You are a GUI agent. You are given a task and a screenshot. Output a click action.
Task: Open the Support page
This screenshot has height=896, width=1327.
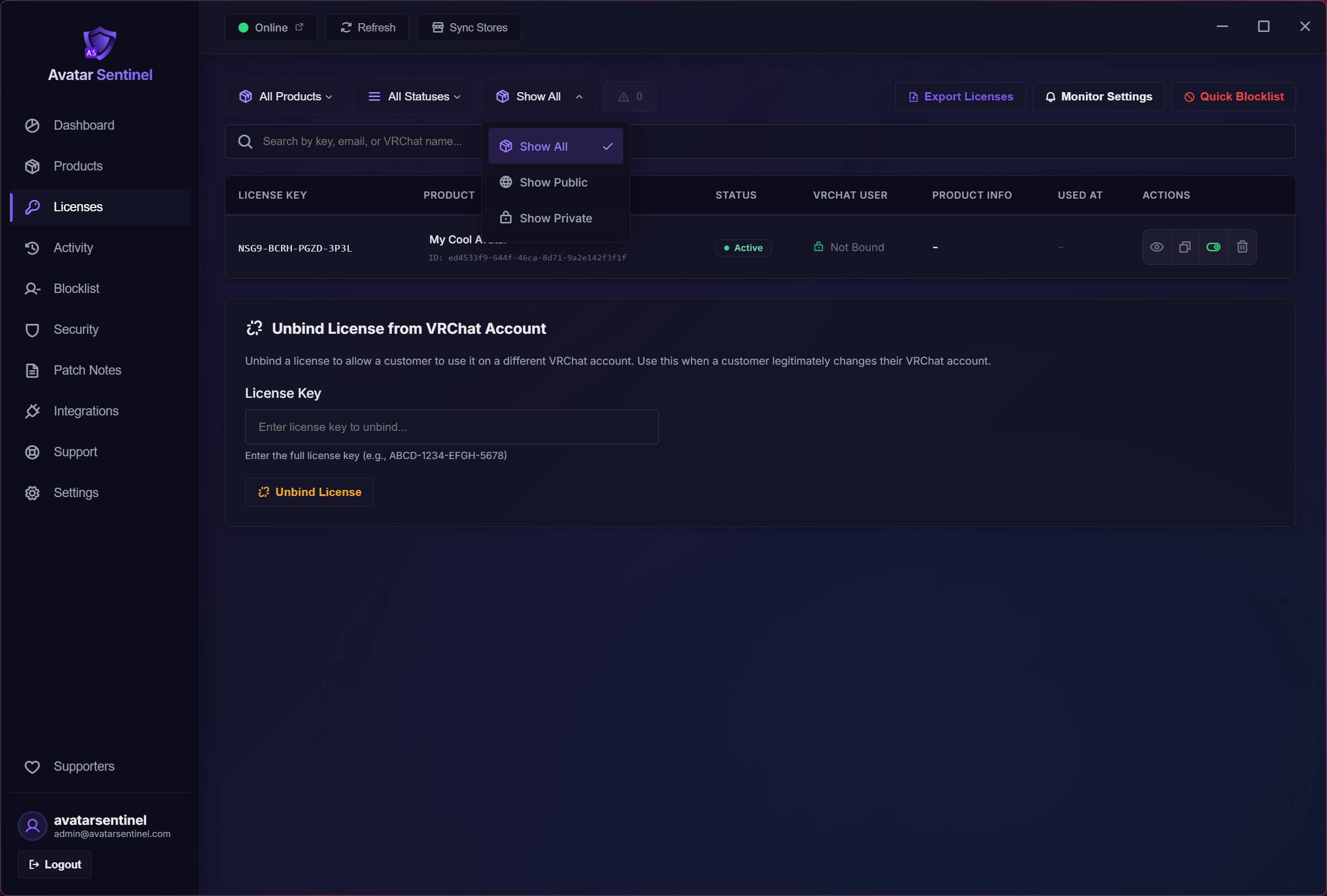(100, 452)
